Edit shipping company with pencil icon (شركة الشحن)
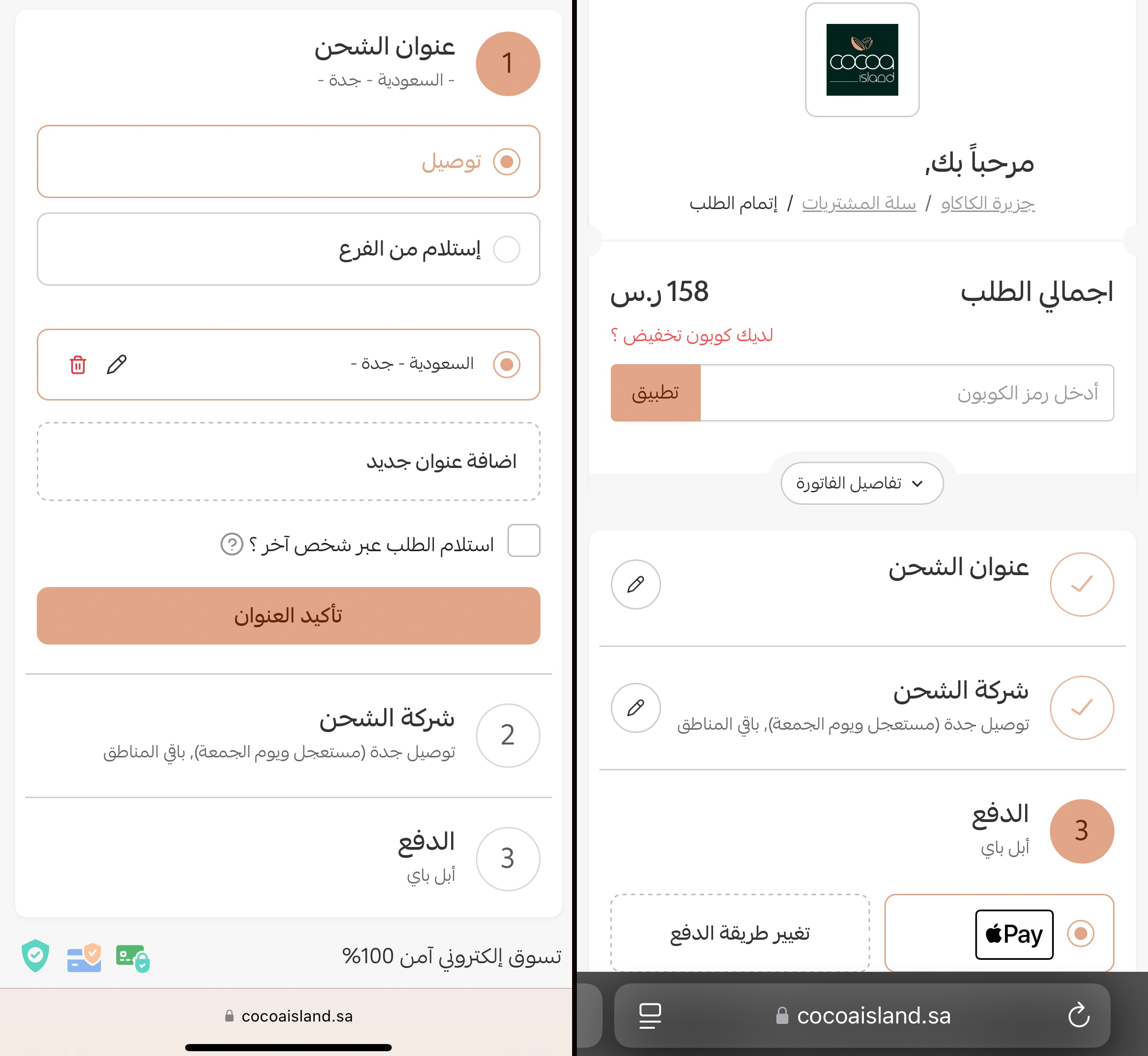The height and width of the screenshot is (1056, 1148). (635, 708)
